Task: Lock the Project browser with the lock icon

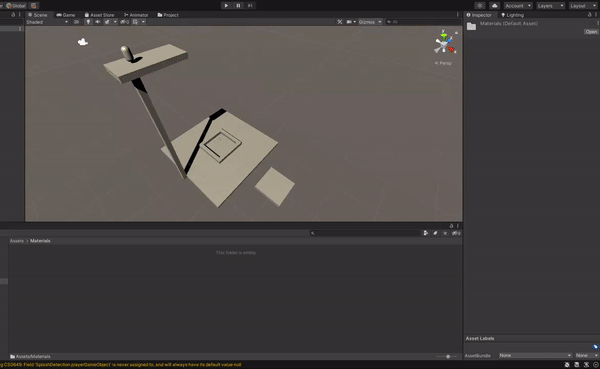Action: pos(451,226)
